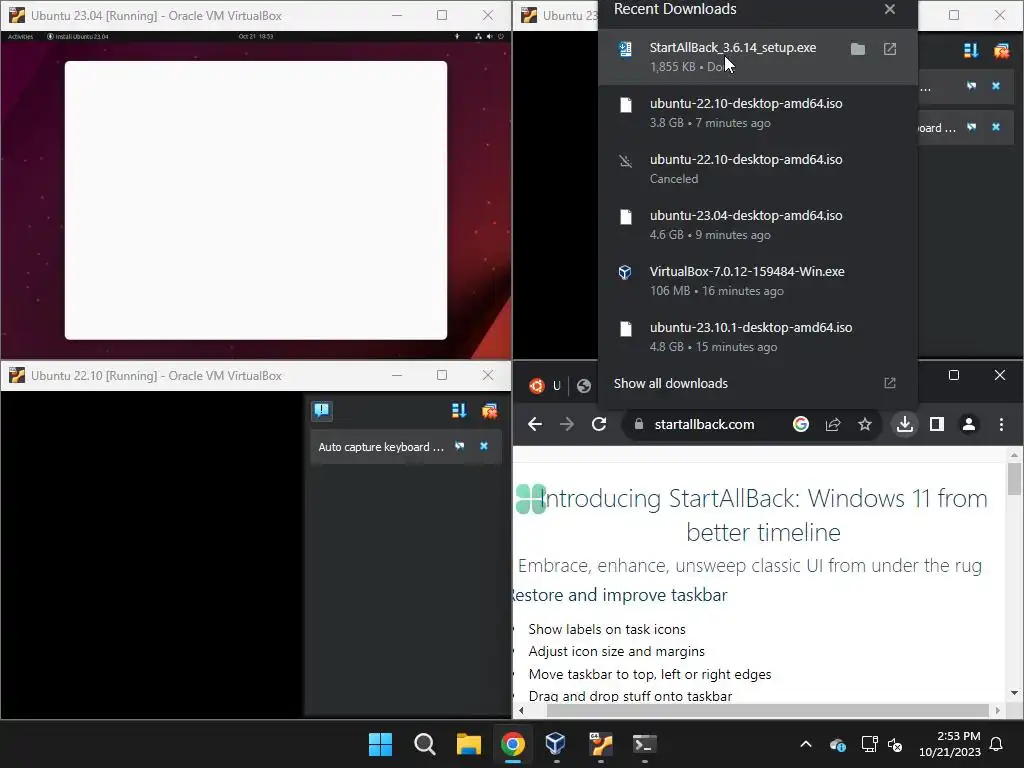Go back in Chrome
This screenshot has height=768, width=1024.
535,424
